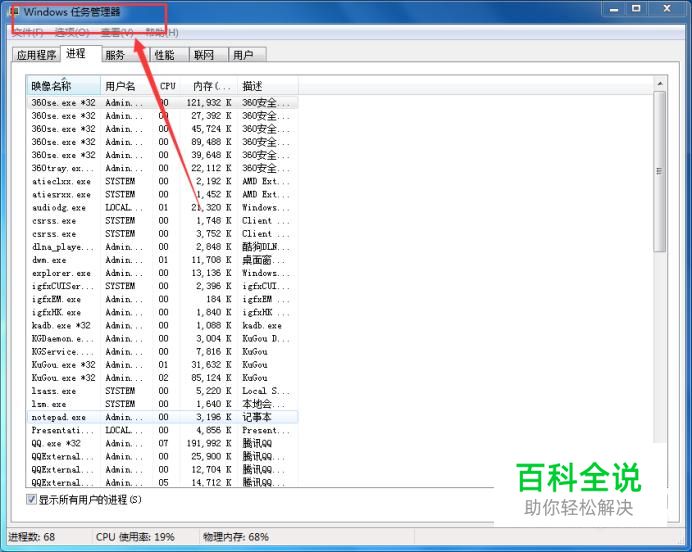This screenshot has height=552, width=692.
Task: Open the 文件(F) menu
Action: click(27, 32)
